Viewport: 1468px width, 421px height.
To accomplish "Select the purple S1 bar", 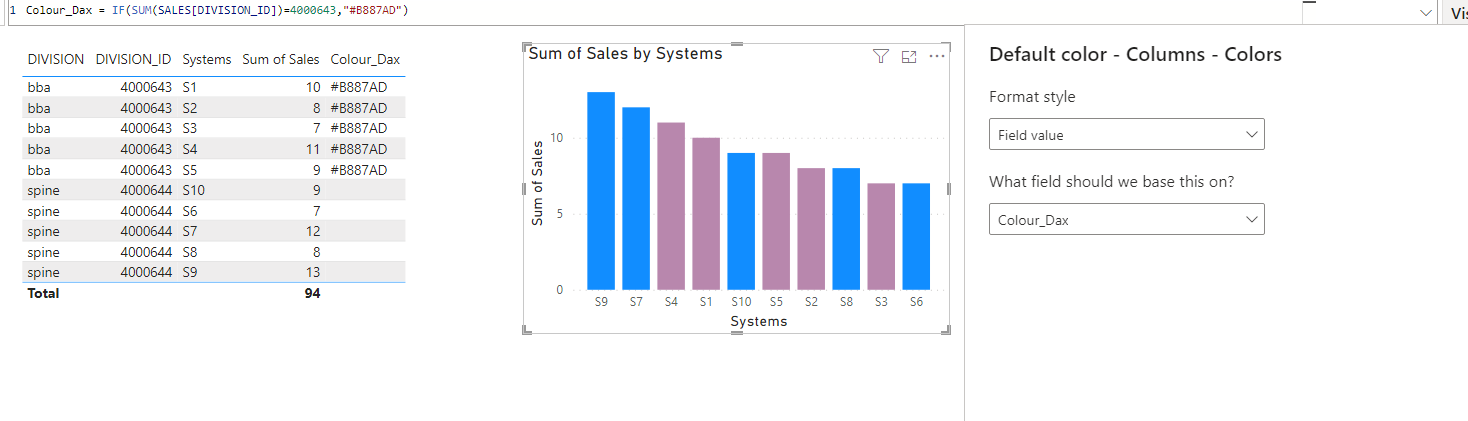I will point(706,214).
